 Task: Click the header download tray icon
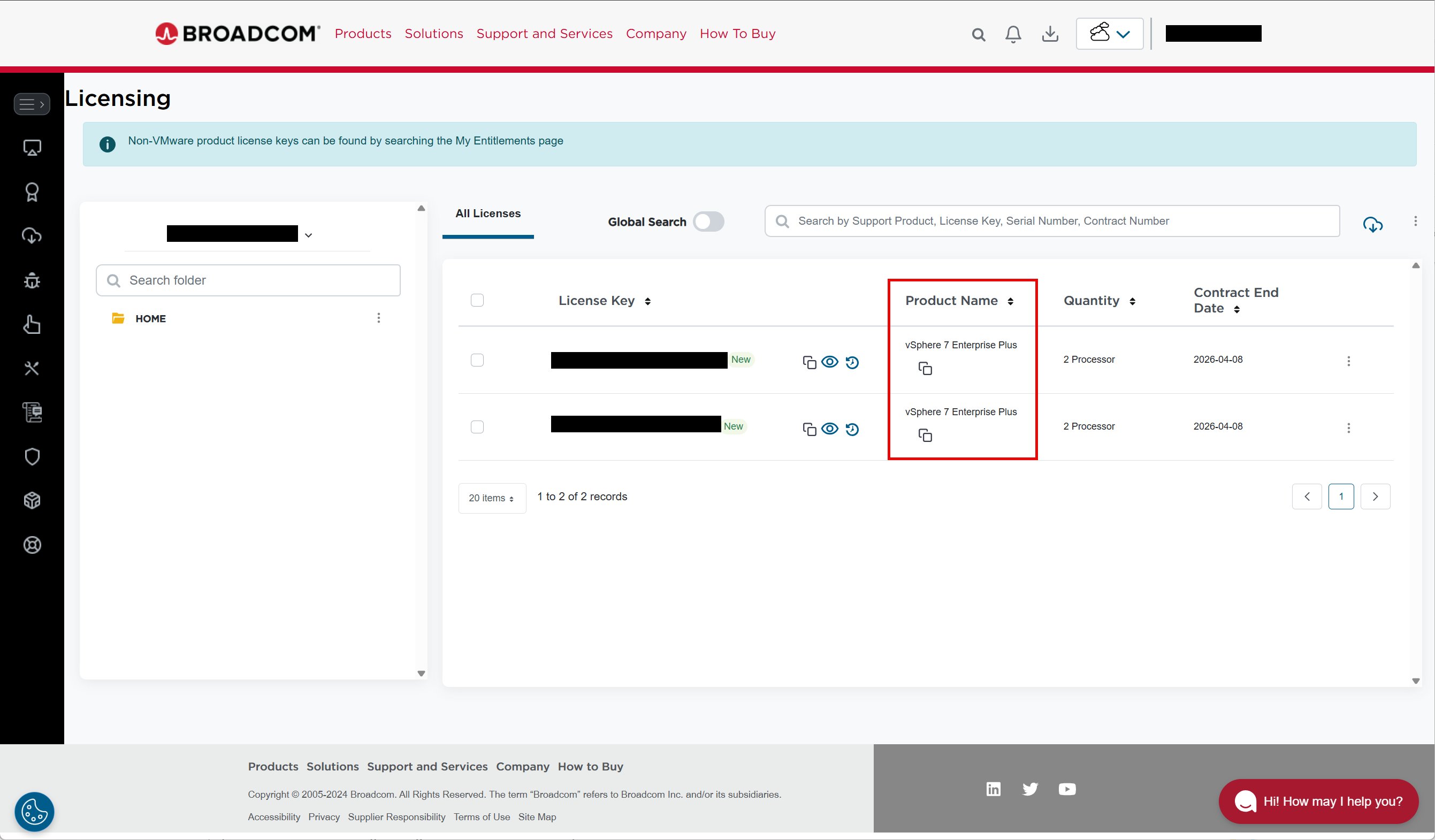pos(1050,34)
